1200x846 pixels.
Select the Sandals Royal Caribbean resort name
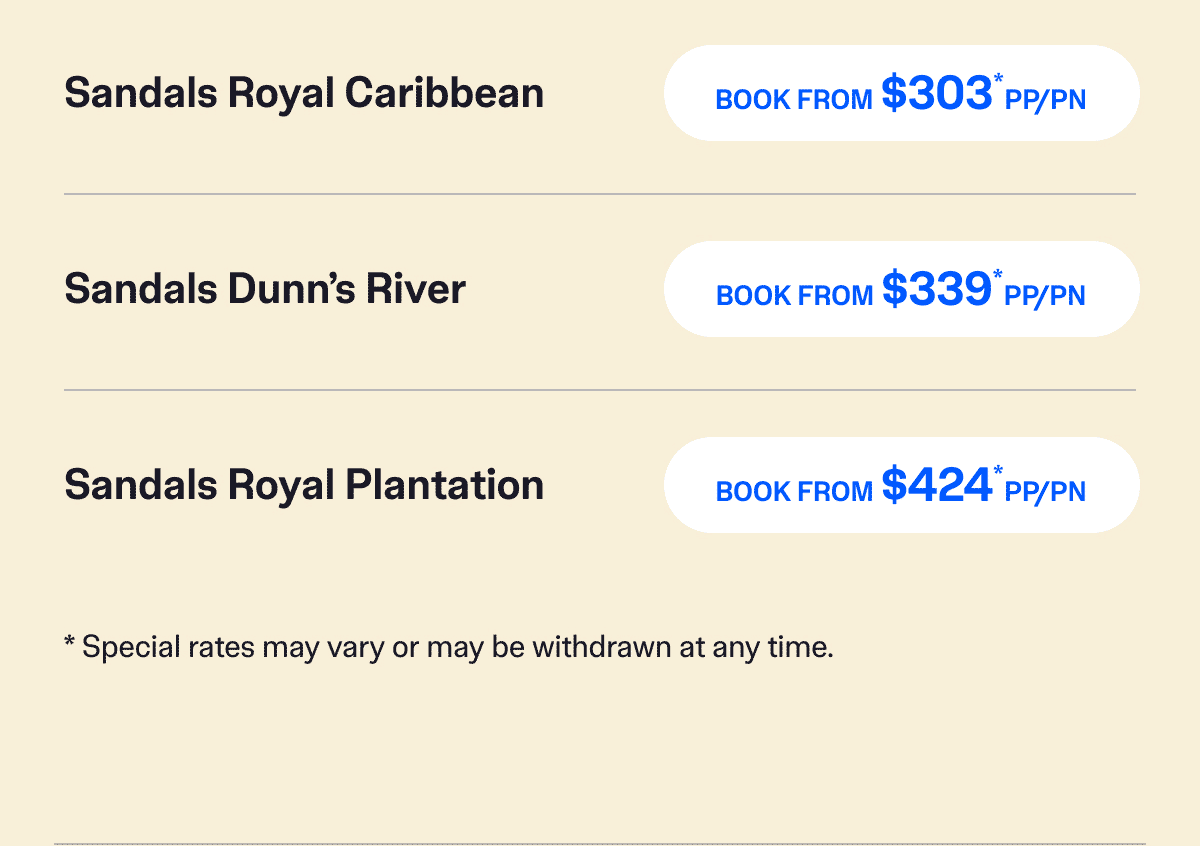click(304, 93)
